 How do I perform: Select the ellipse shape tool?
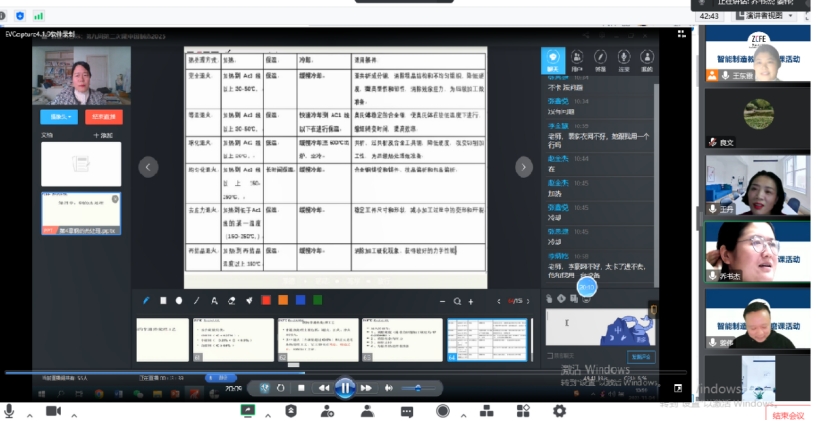[x=179, y=301]
